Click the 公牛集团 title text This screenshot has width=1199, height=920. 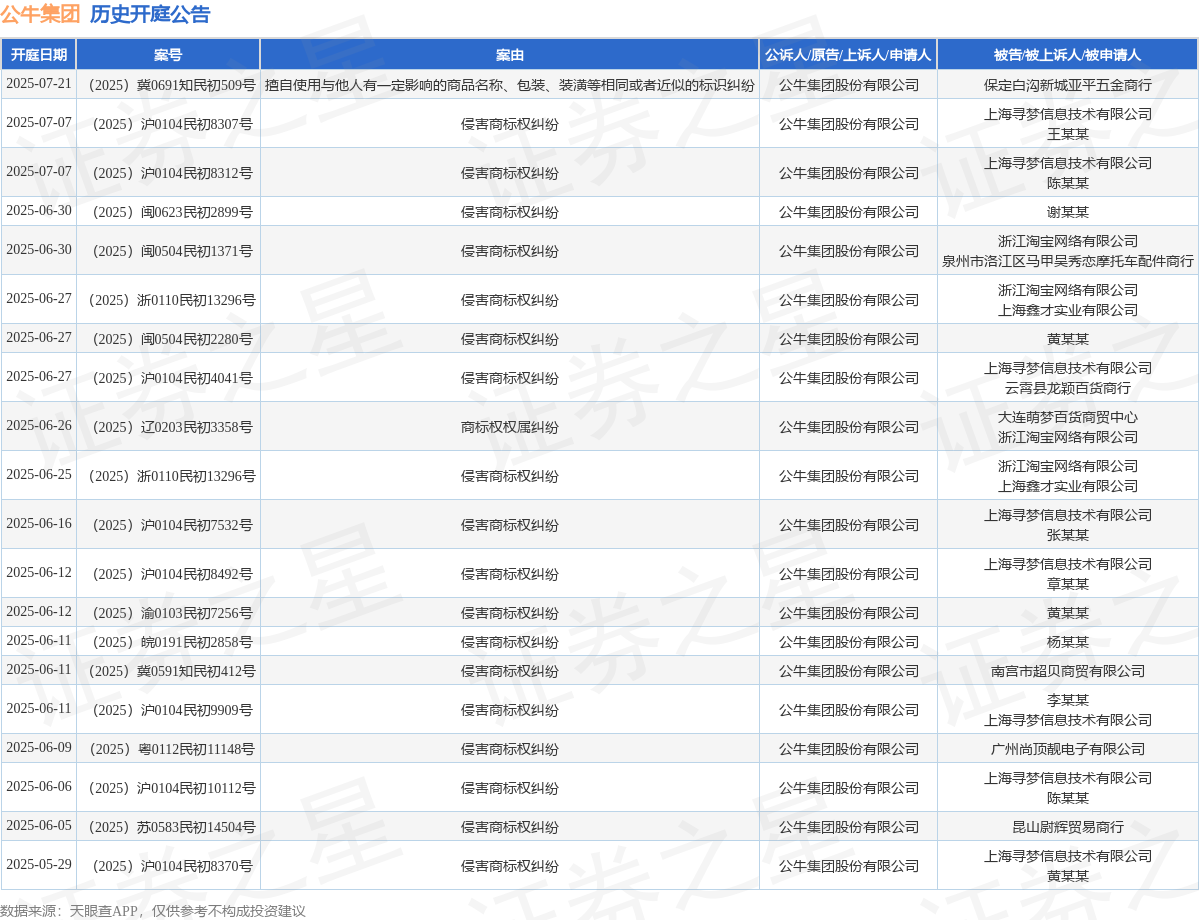tap(41, 15)
